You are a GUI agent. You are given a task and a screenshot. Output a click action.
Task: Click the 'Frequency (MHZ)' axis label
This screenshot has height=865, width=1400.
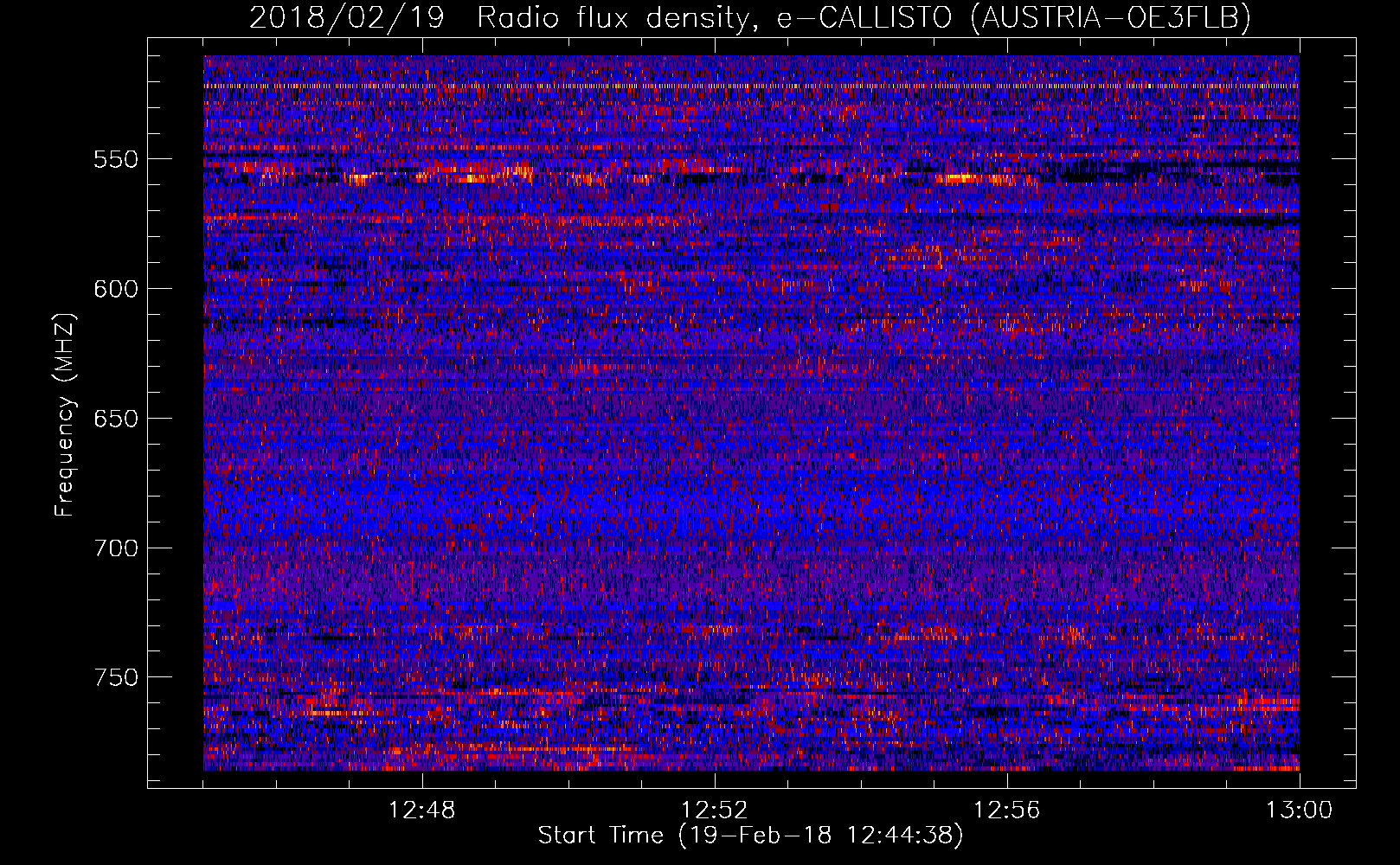click(x=65, y=414)
